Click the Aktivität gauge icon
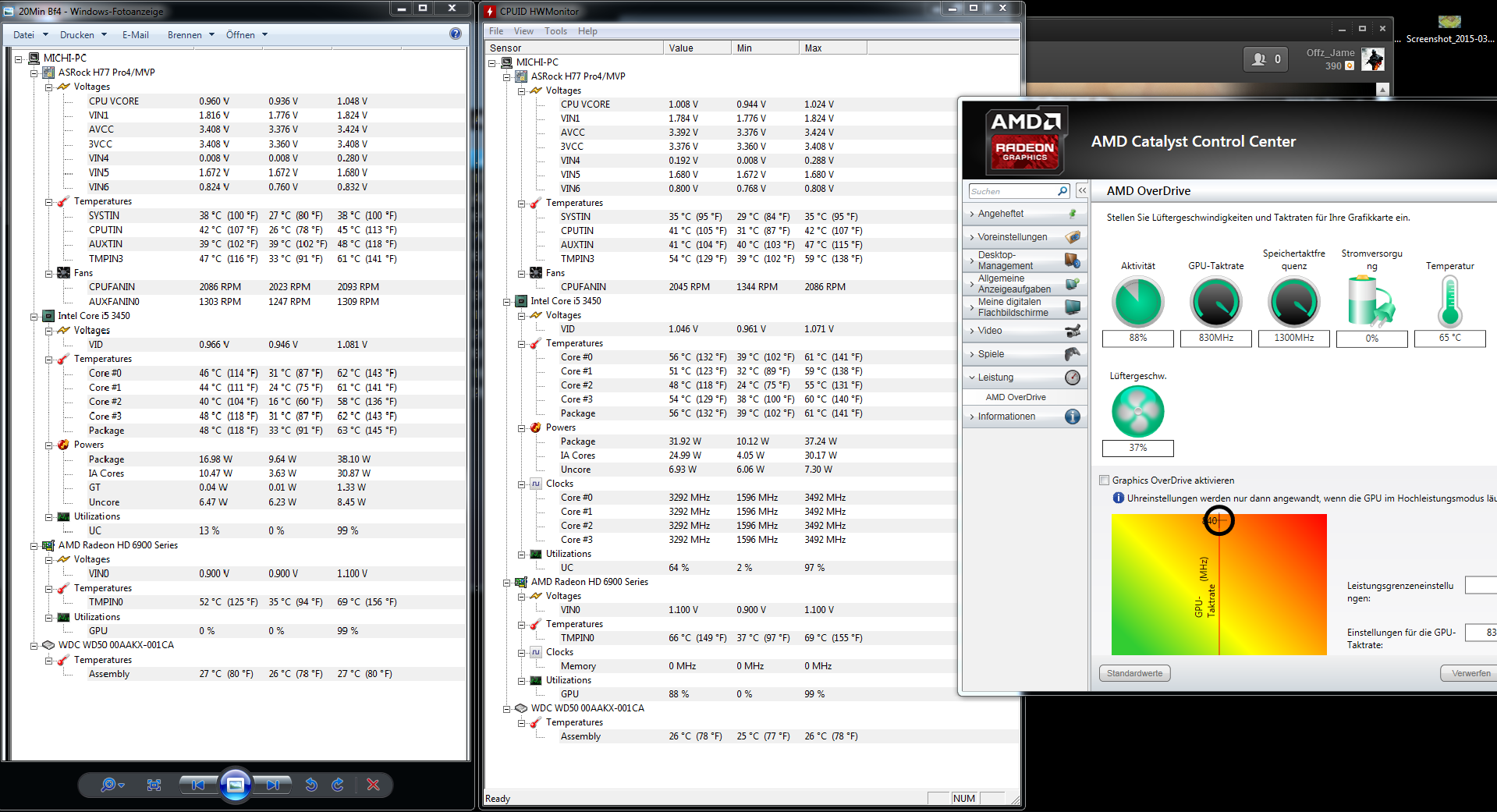This screenshot has height=812, width=1497. pyautogui.click(x=1138, y=302)
